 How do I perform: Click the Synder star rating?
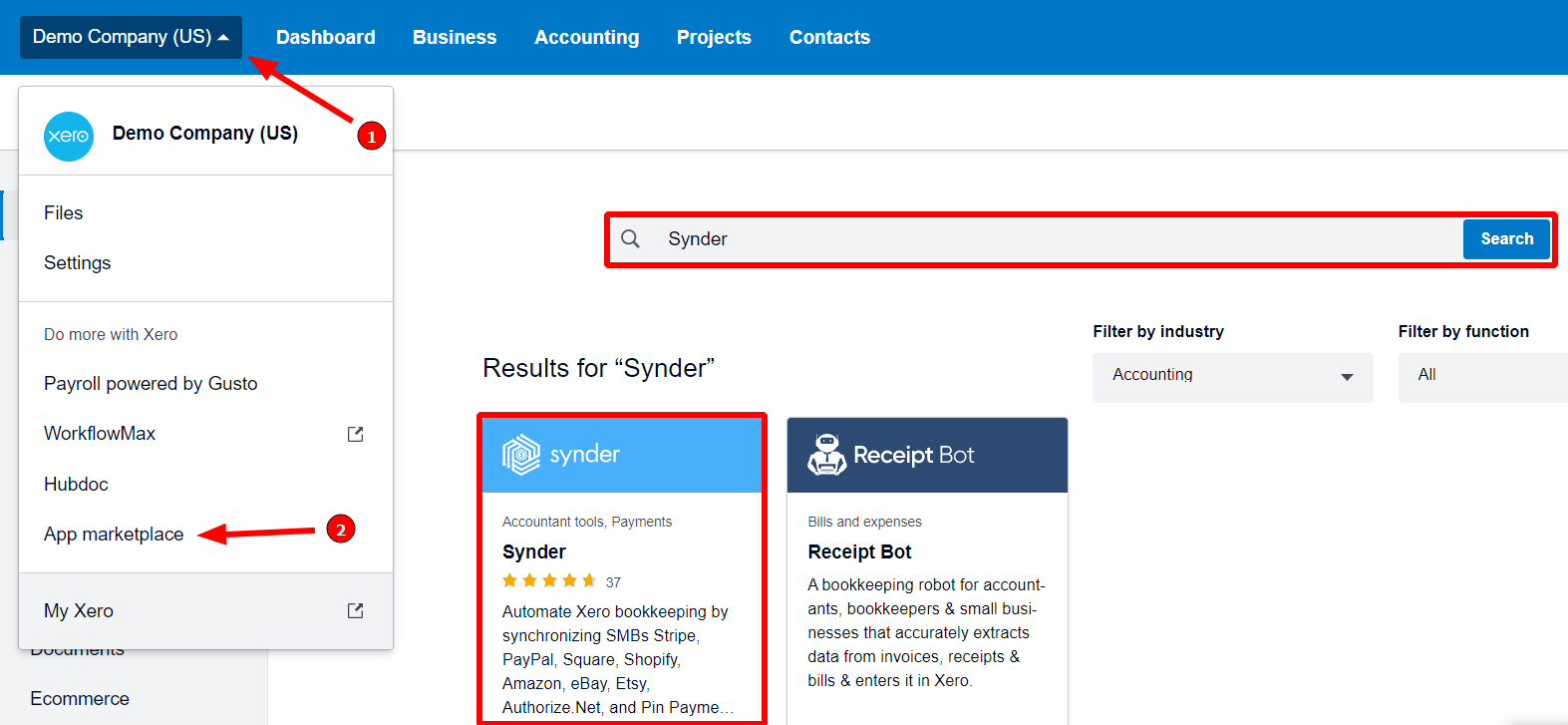(549, 580)
